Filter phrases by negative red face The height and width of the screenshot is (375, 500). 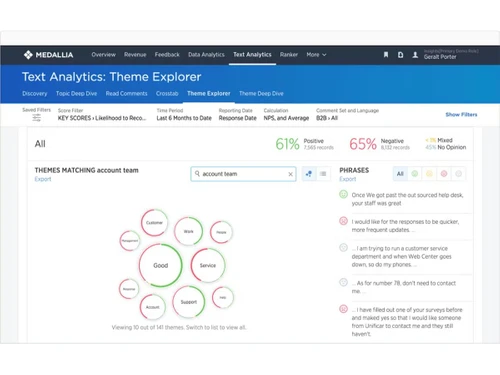[x=444, y=174]
